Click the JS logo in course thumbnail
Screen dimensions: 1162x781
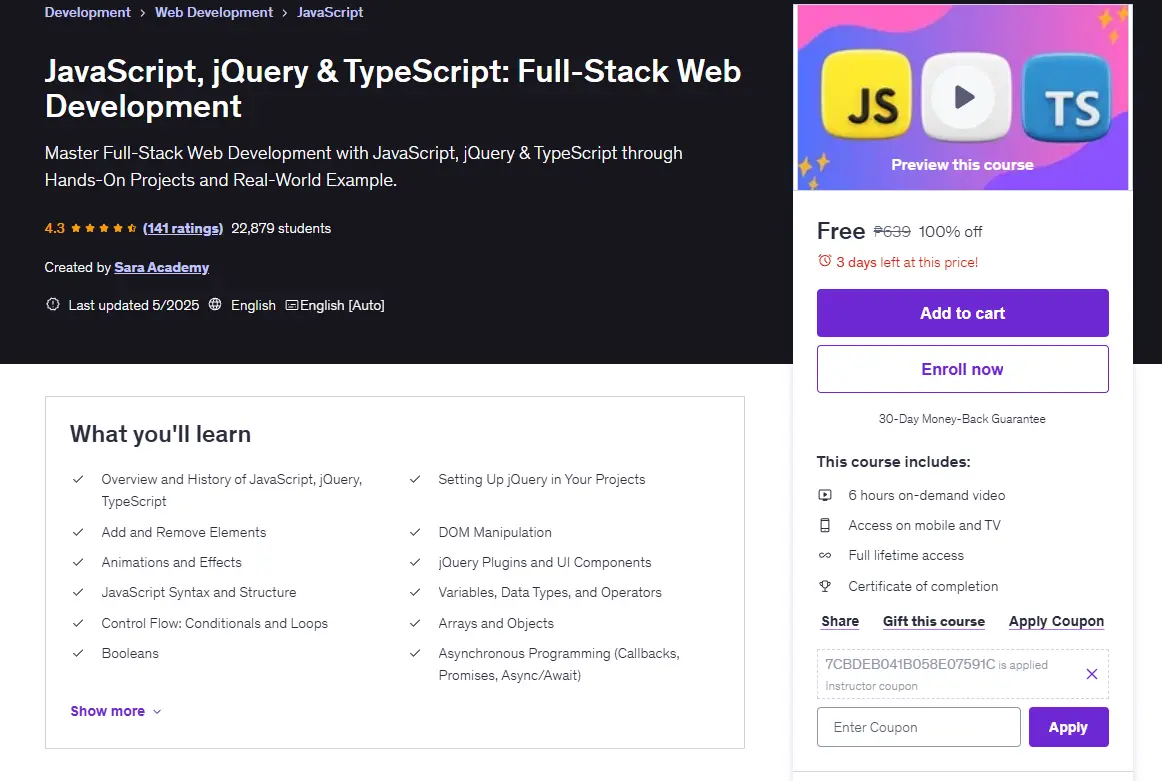867,95
